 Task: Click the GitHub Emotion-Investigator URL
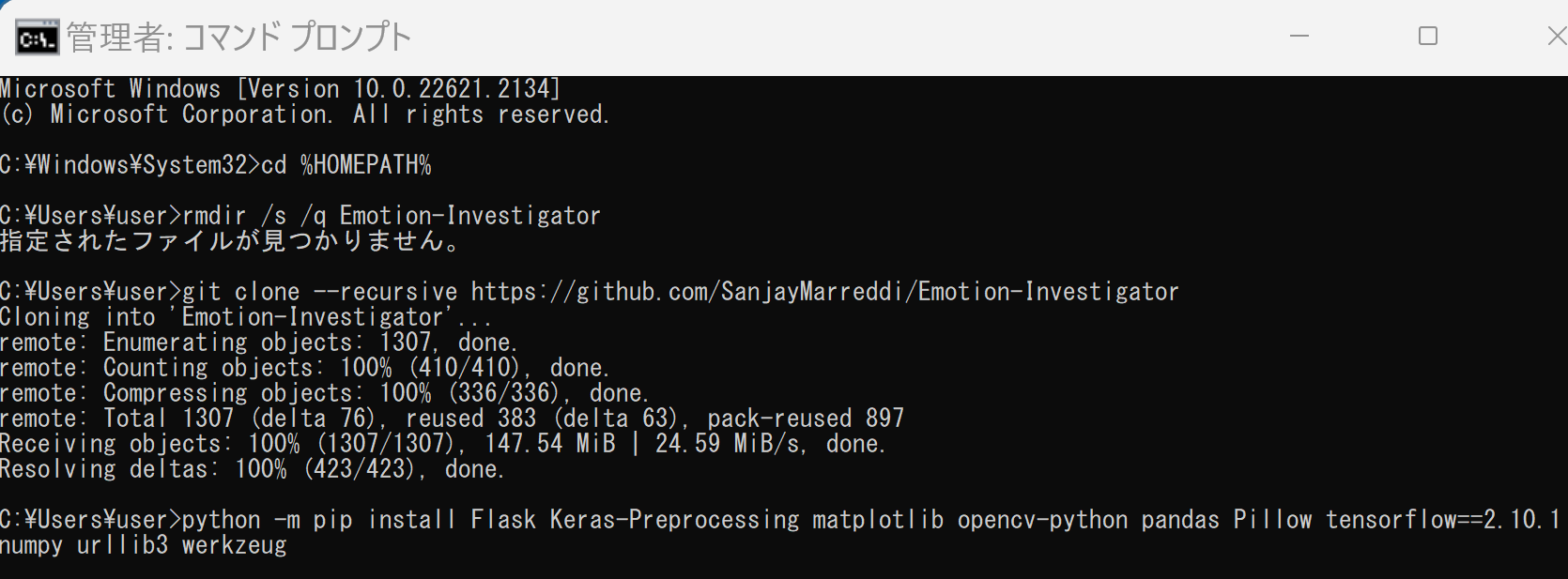pyautogui.click(x=824, y=292)
